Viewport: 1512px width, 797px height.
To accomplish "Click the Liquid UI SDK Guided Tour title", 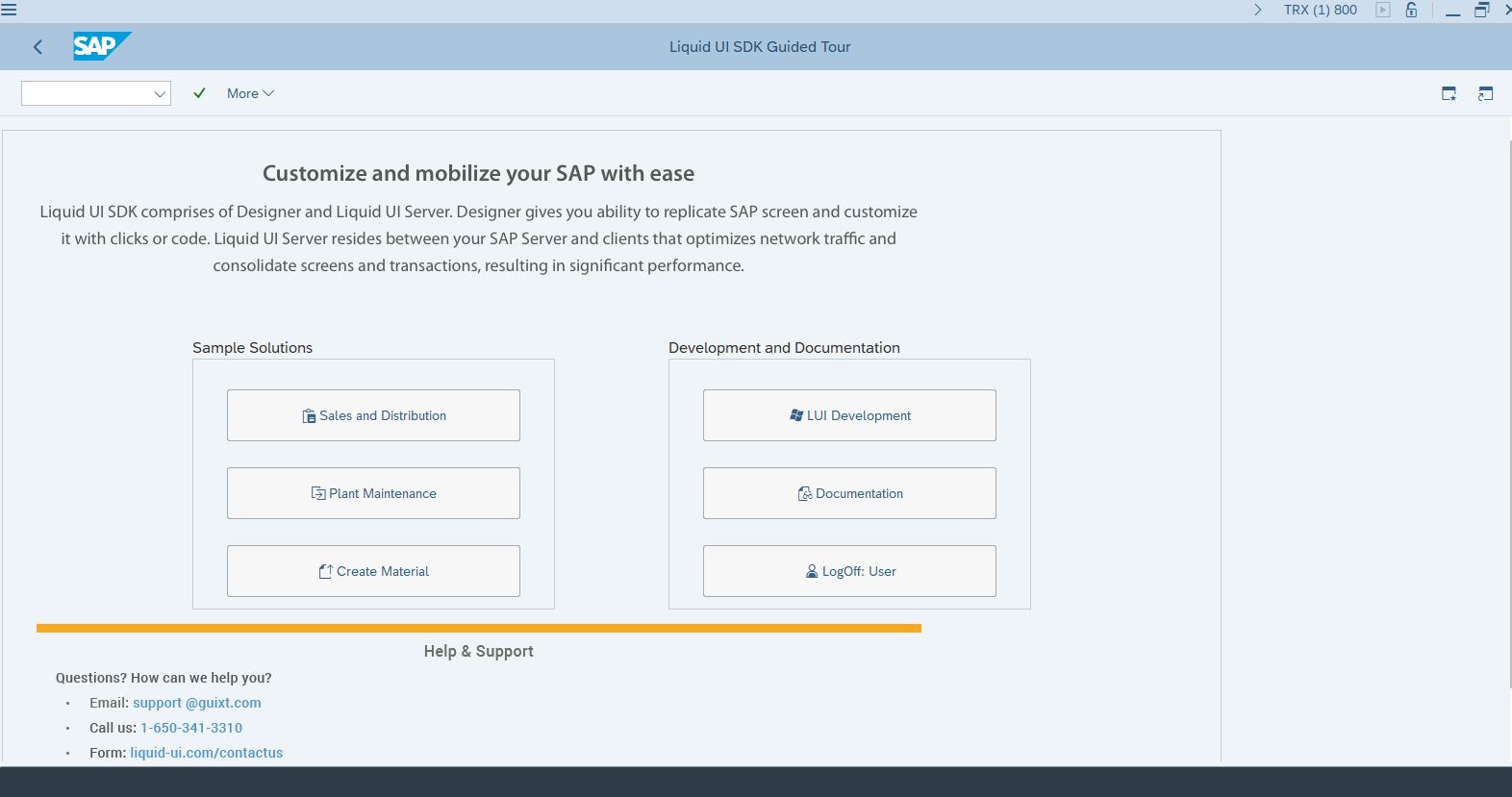I will pos(760,46).
